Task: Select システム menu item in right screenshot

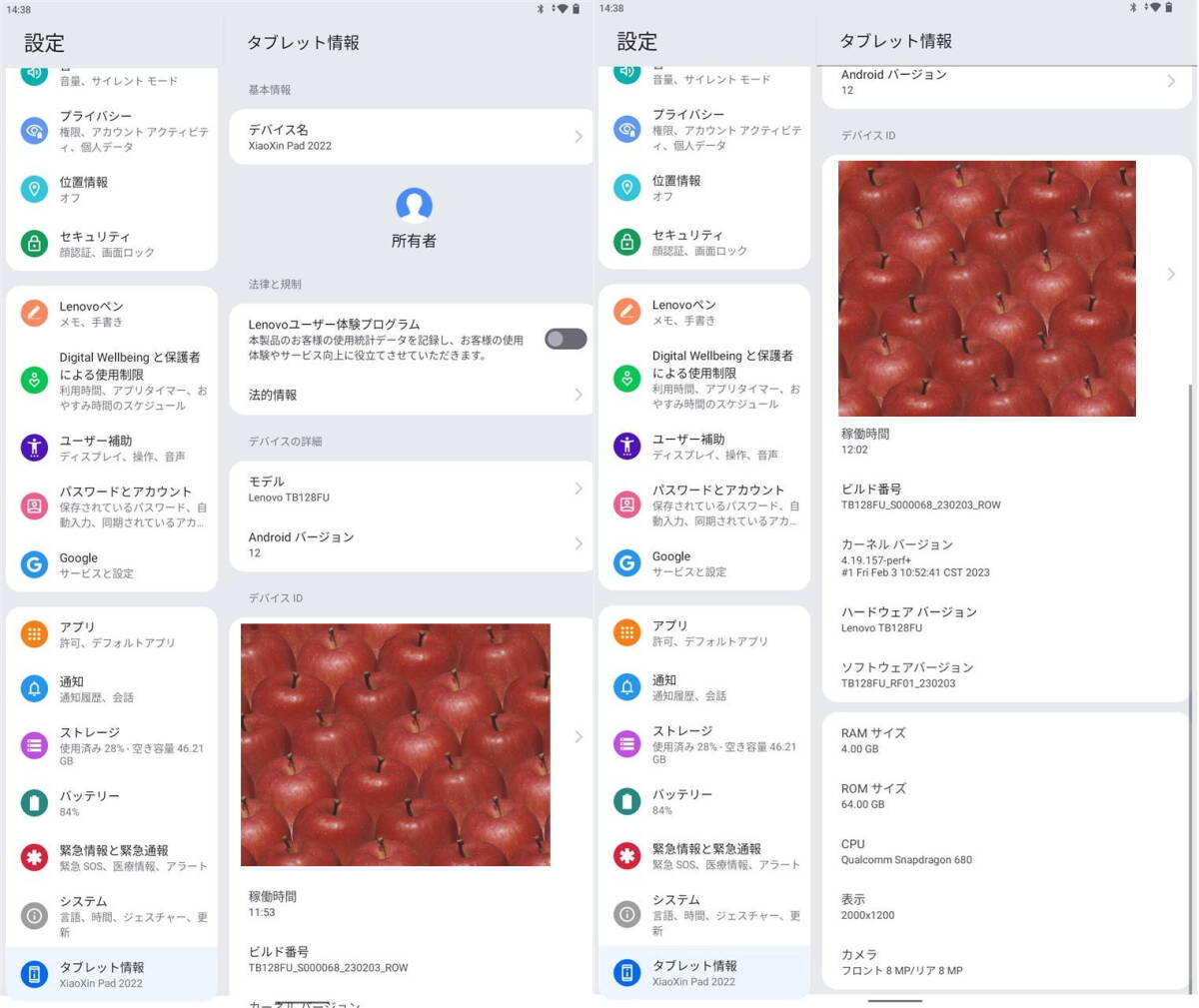Action: (x=704, y=914)
